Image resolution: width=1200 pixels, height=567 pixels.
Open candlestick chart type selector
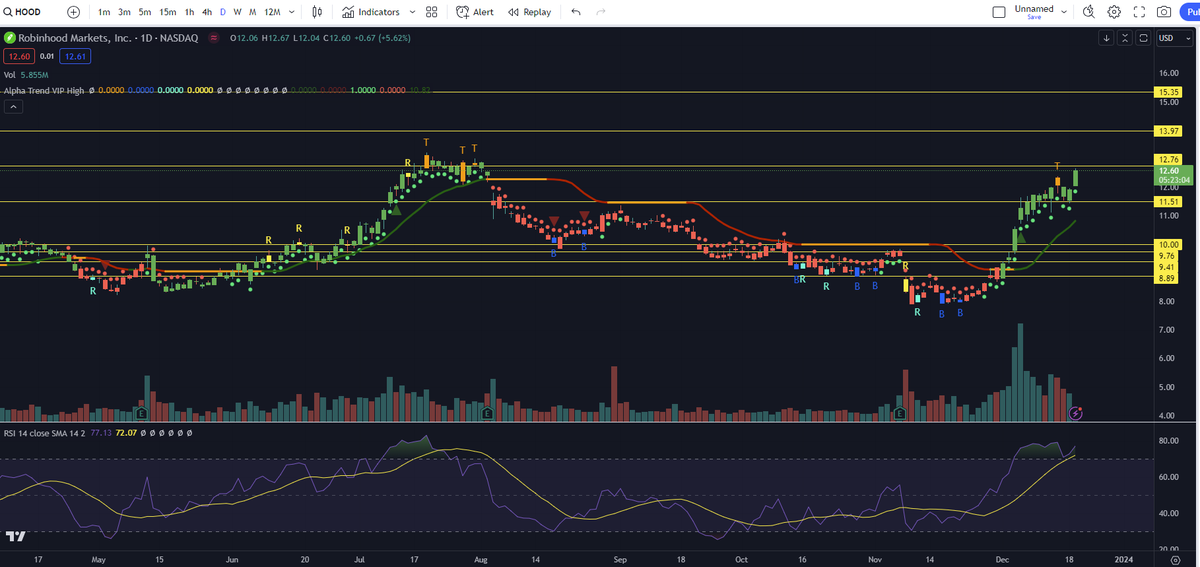(317, 12)
